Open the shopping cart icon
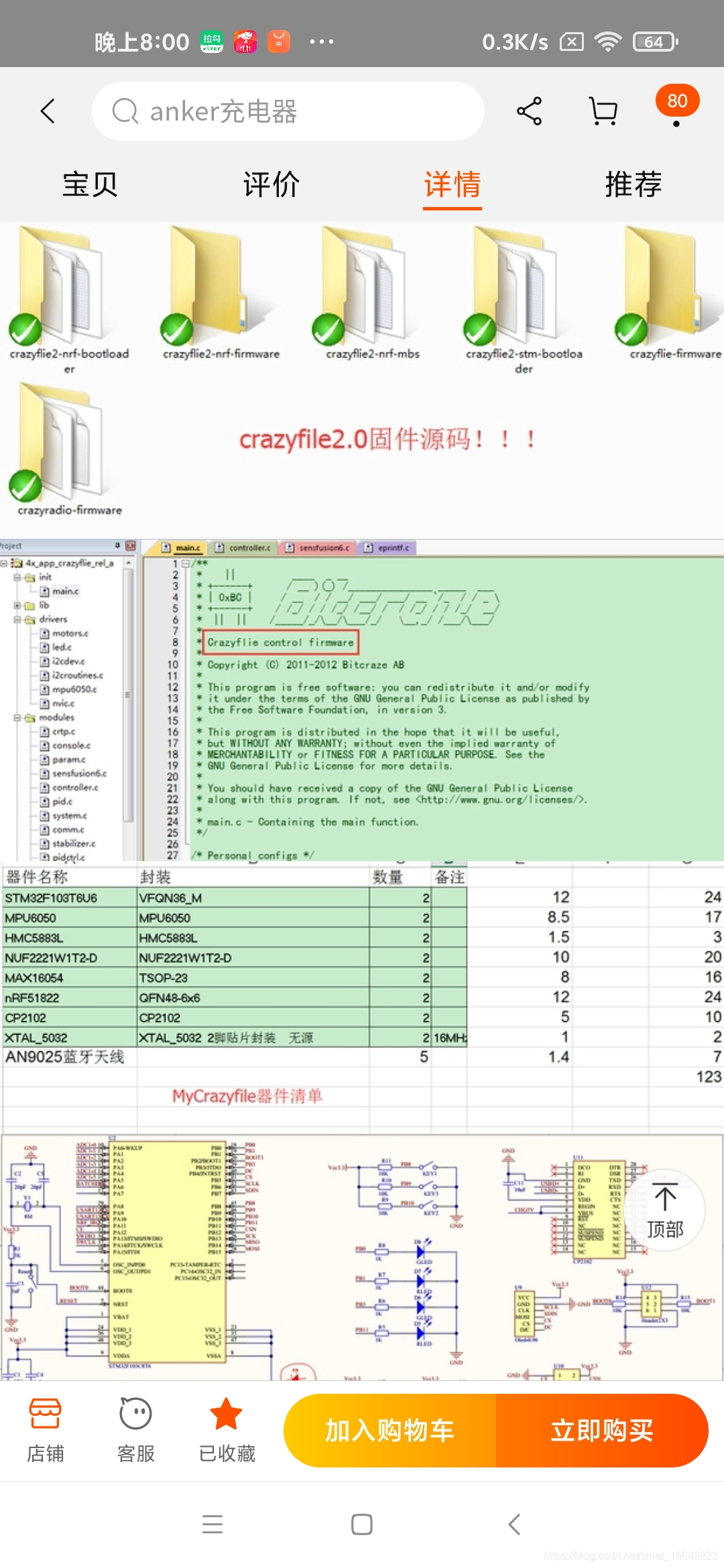Image resolution: width=724 pixels, height=1568 pixels. (x=603, y=111)
